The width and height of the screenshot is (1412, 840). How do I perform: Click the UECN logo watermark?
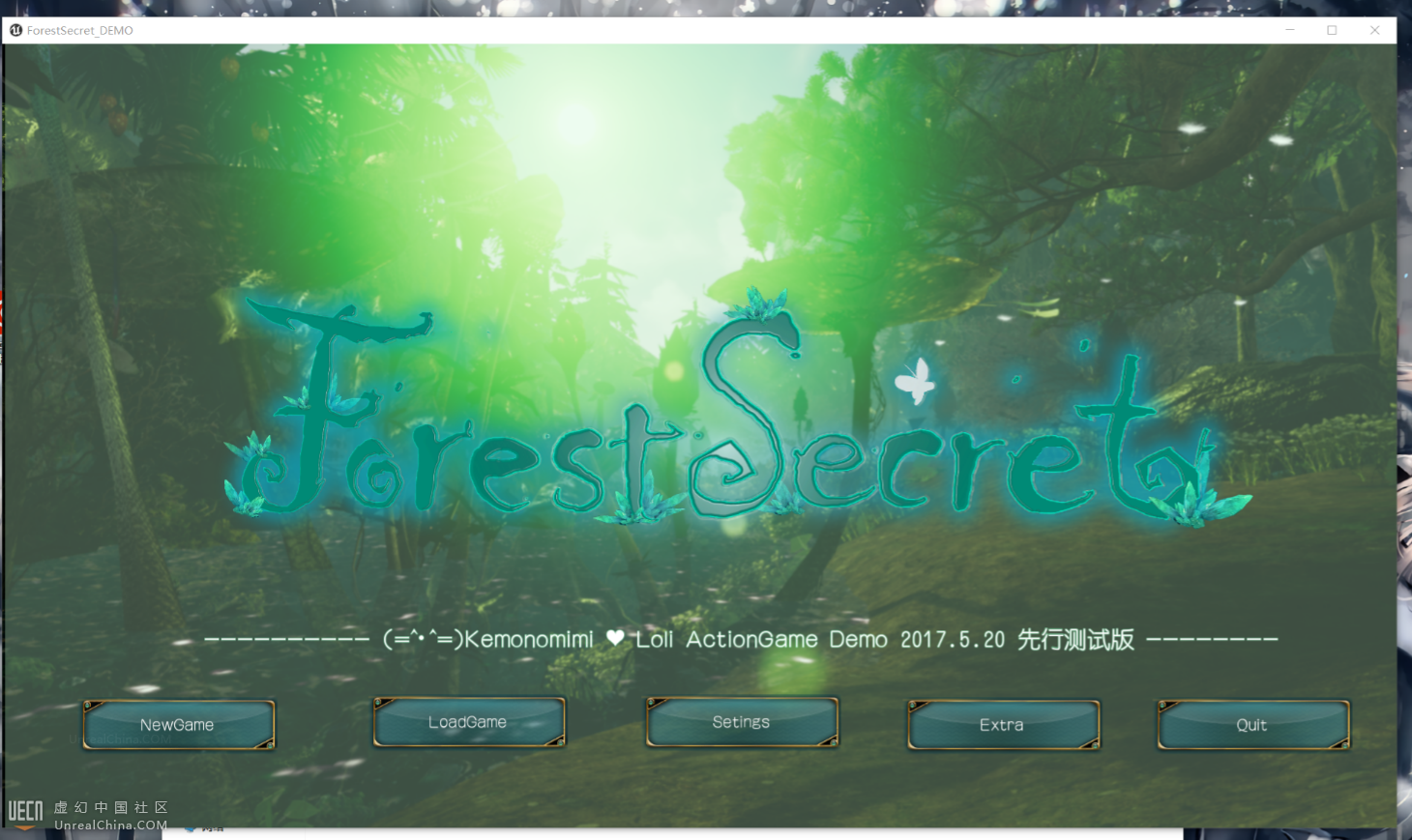26,811
